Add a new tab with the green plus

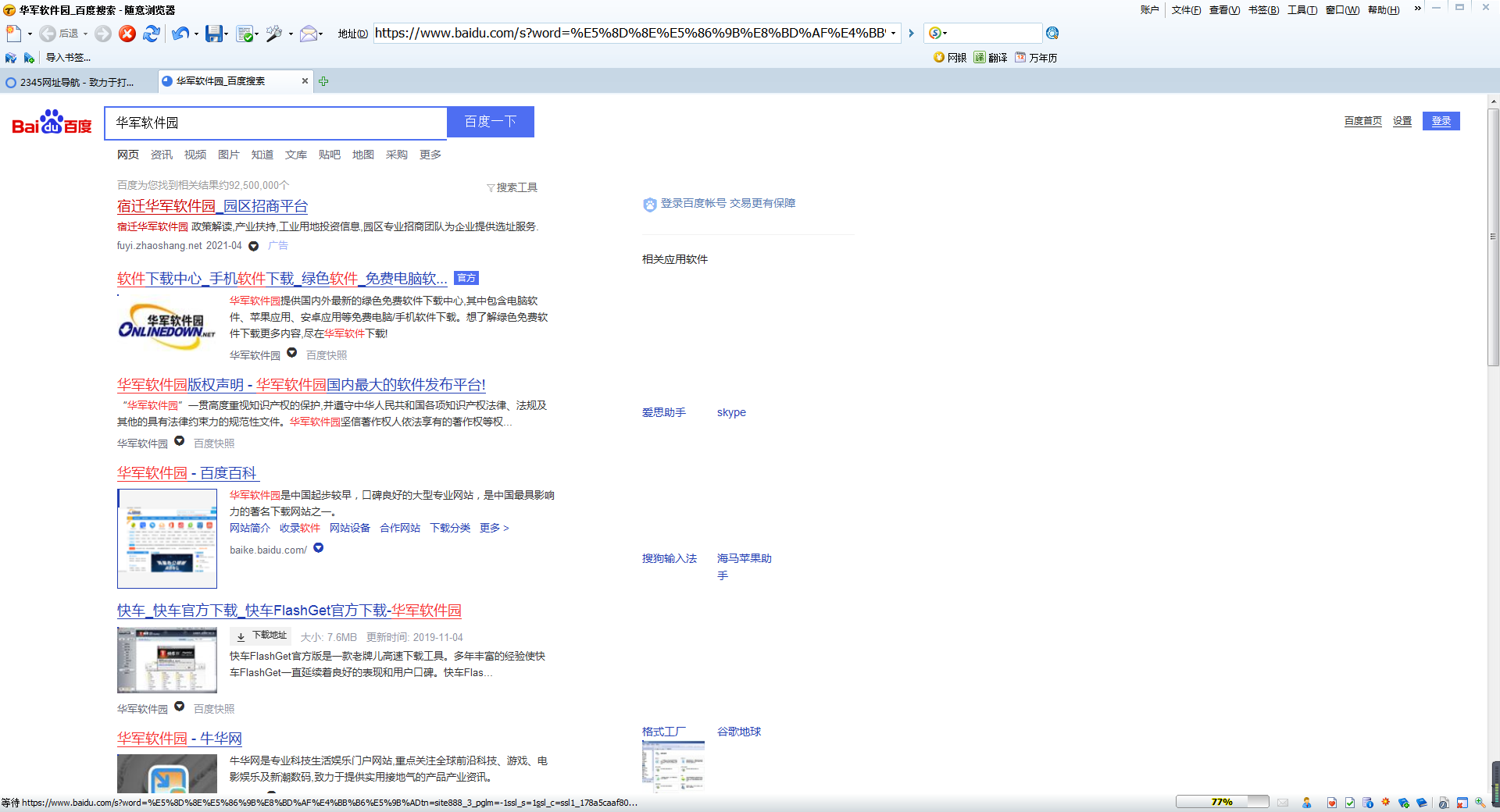coord(323,81)
